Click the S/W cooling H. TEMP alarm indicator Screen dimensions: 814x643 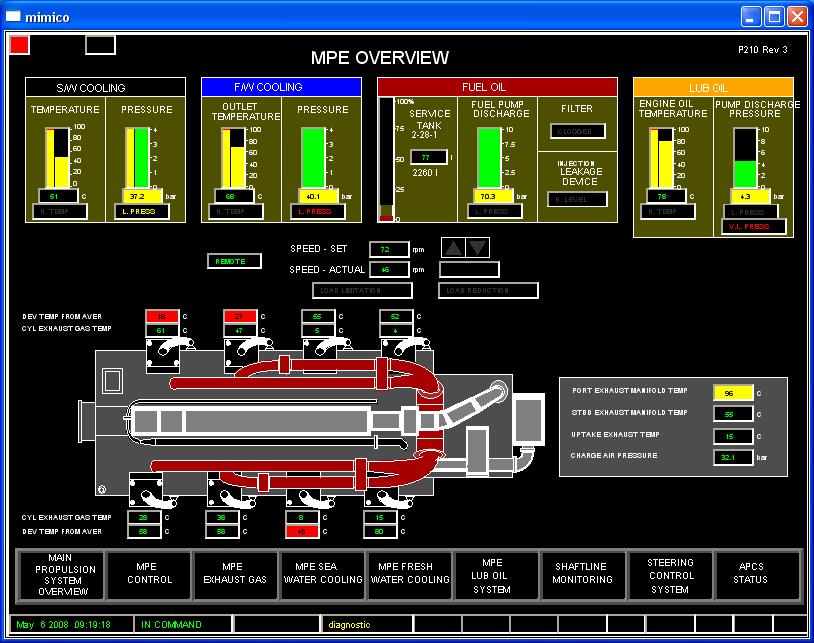coord(60,211)
